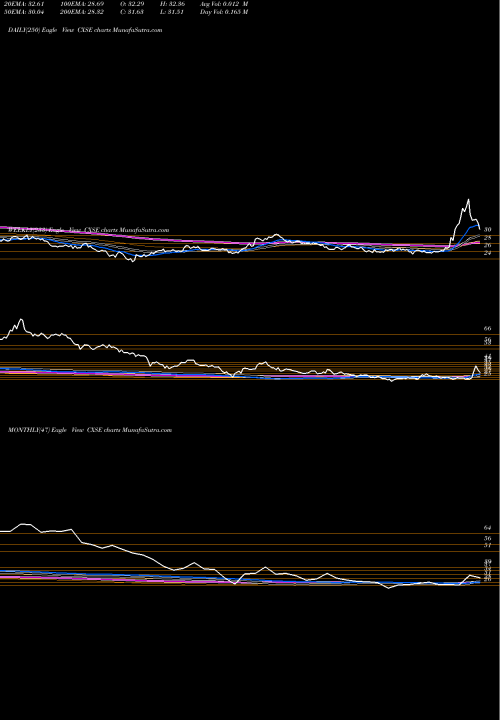Click the 50EMA value readout
Image resolution: width=500 pixels, height=720 pixels.
point(23,12)
